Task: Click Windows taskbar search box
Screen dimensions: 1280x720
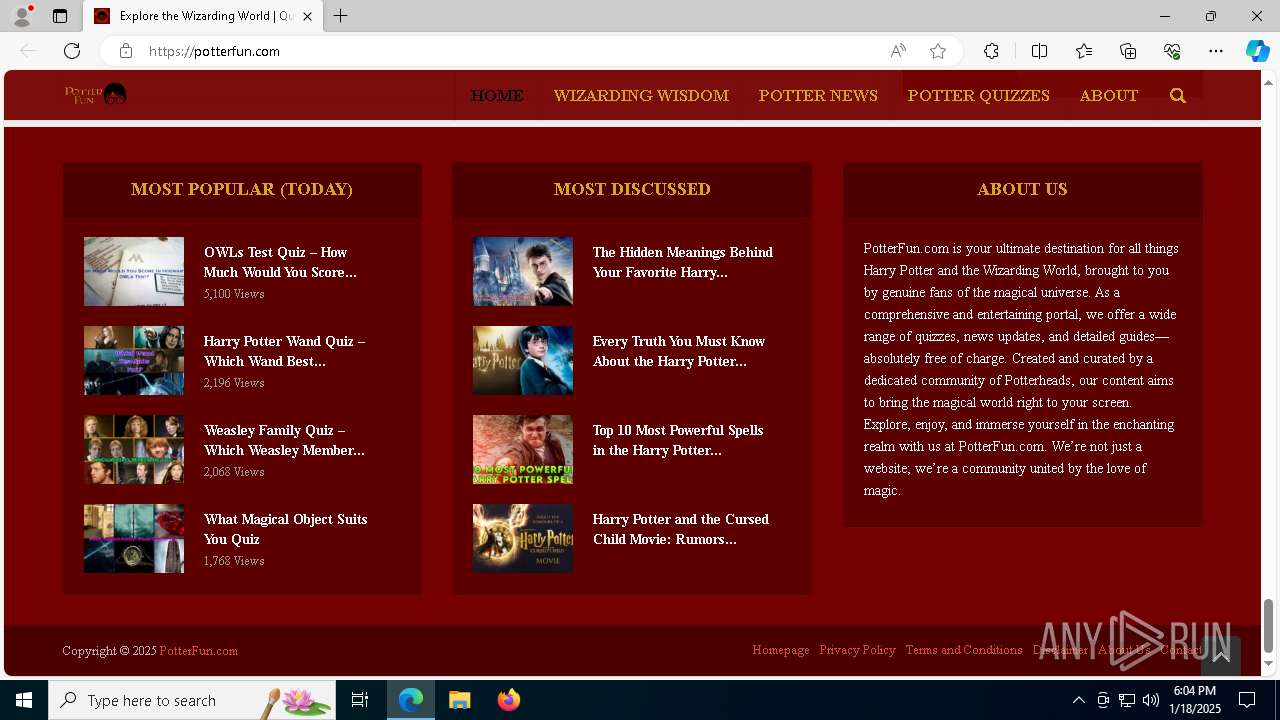Action: click(192, 700)
